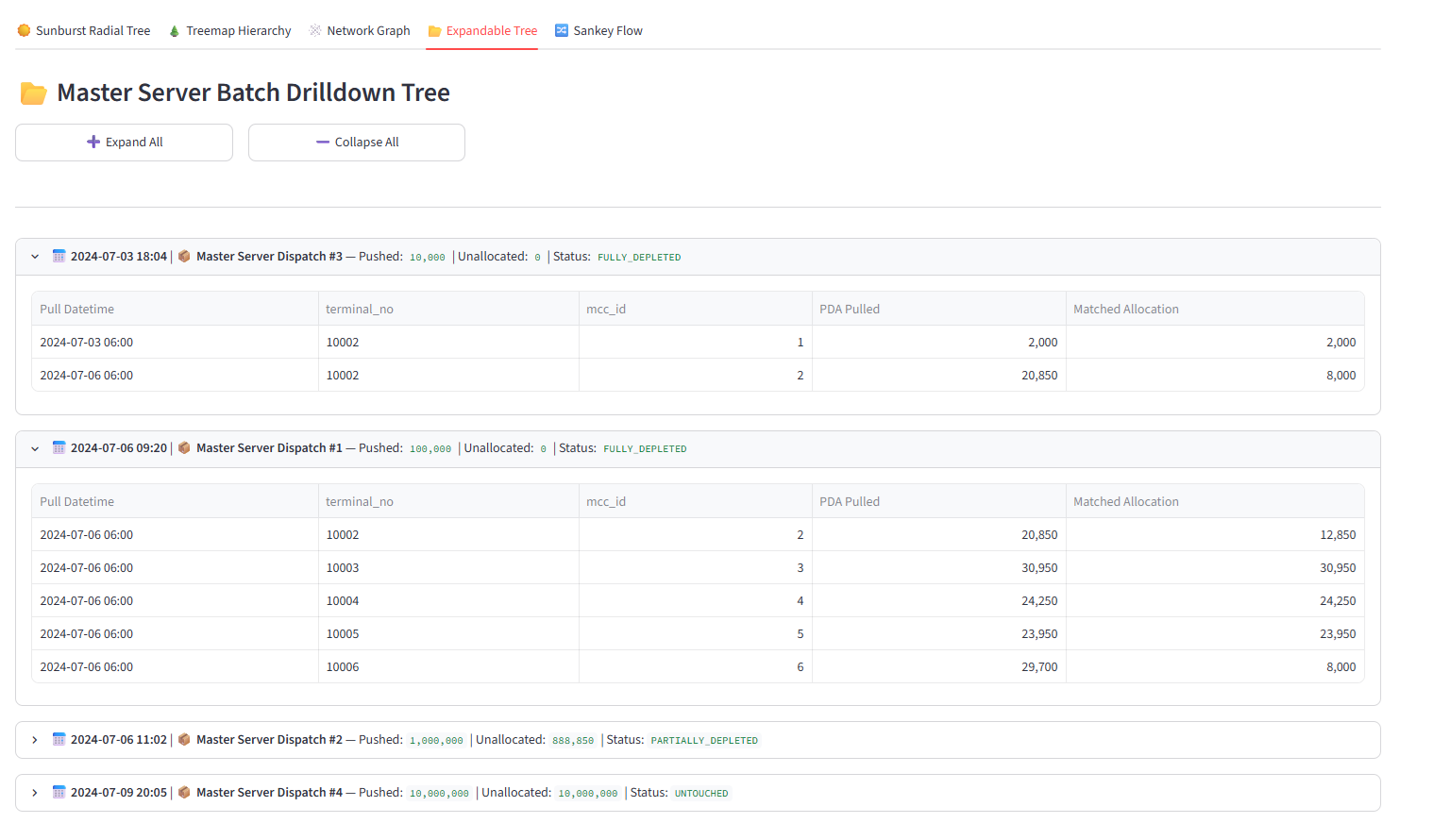Click the Expandable Tree folder icon
Viewport: 1432px width, 840px height.
434,31
